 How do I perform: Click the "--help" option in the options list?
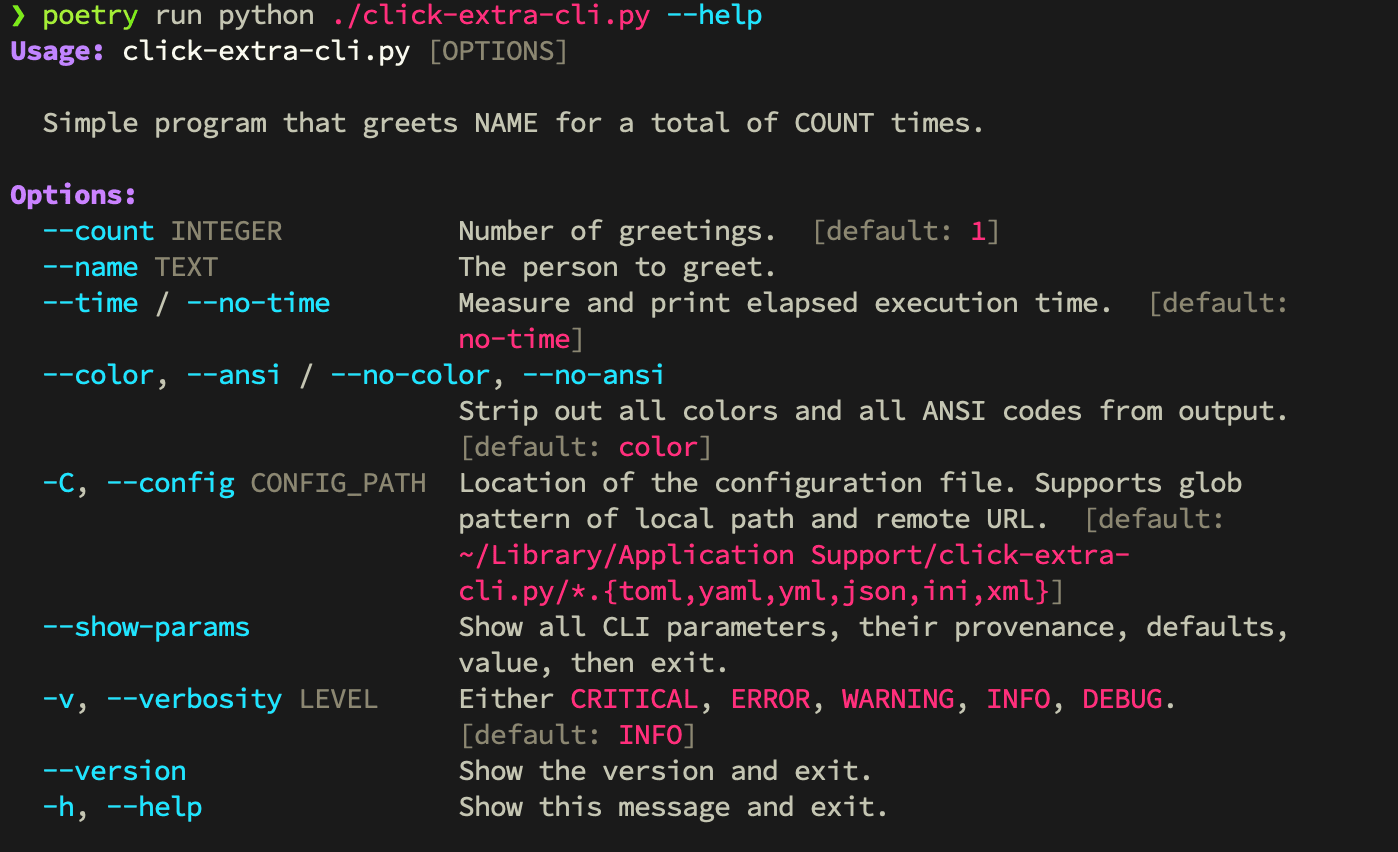click(x=154, y=807)
